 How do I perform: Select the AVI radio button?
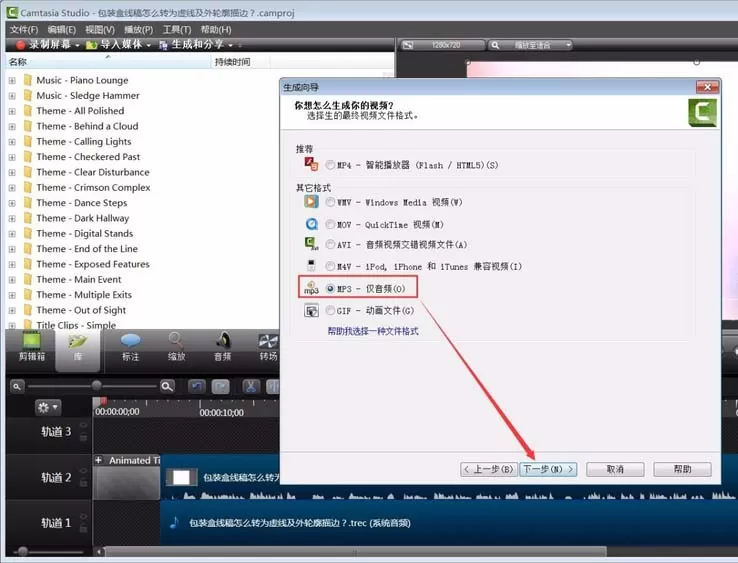pyautogui.click(x=330, y=244)
